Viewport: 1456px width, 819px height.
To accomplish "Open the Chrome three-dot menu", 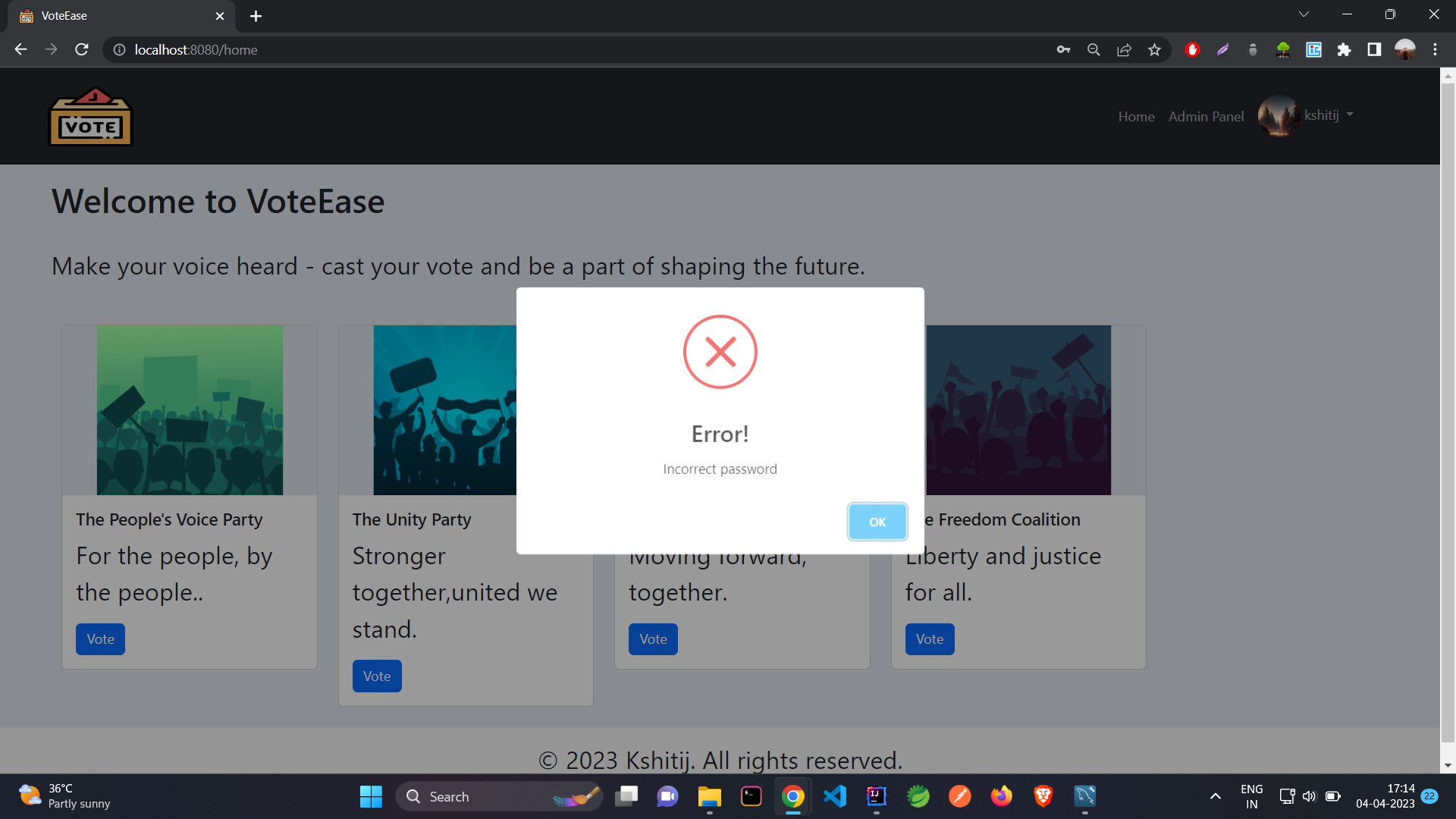I will pos(1435,50).
